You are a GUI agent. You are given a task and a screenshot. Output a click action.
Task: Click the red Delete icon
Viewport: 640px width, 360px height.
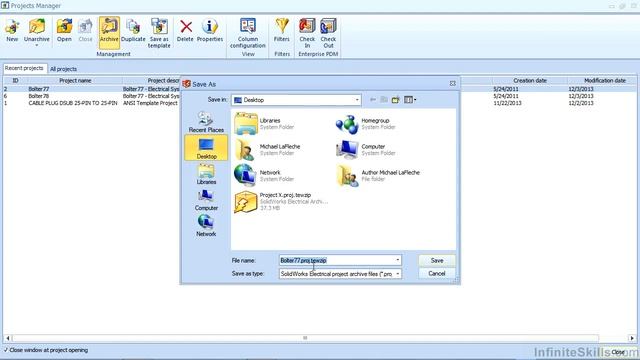185,30
